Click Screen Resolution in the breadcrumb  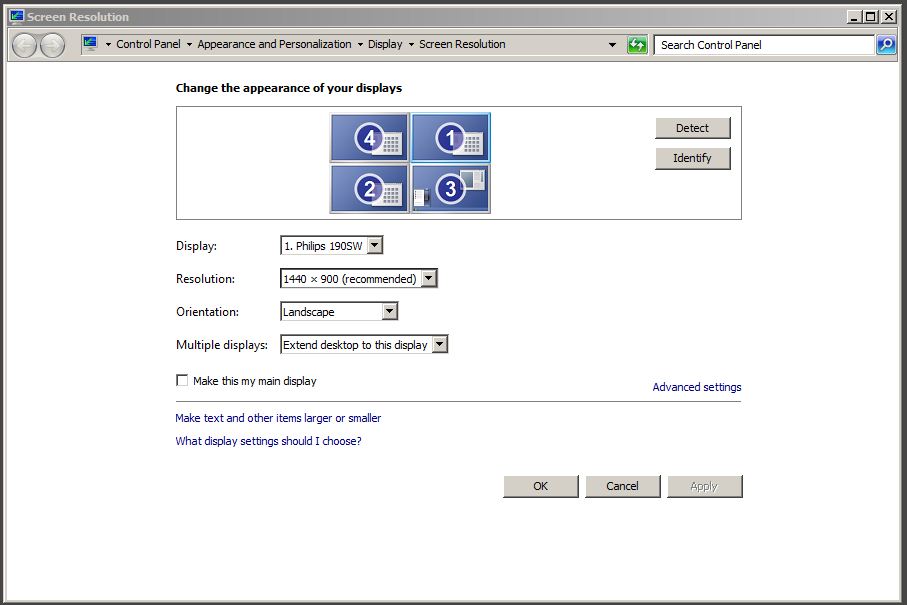pos(462,44)
